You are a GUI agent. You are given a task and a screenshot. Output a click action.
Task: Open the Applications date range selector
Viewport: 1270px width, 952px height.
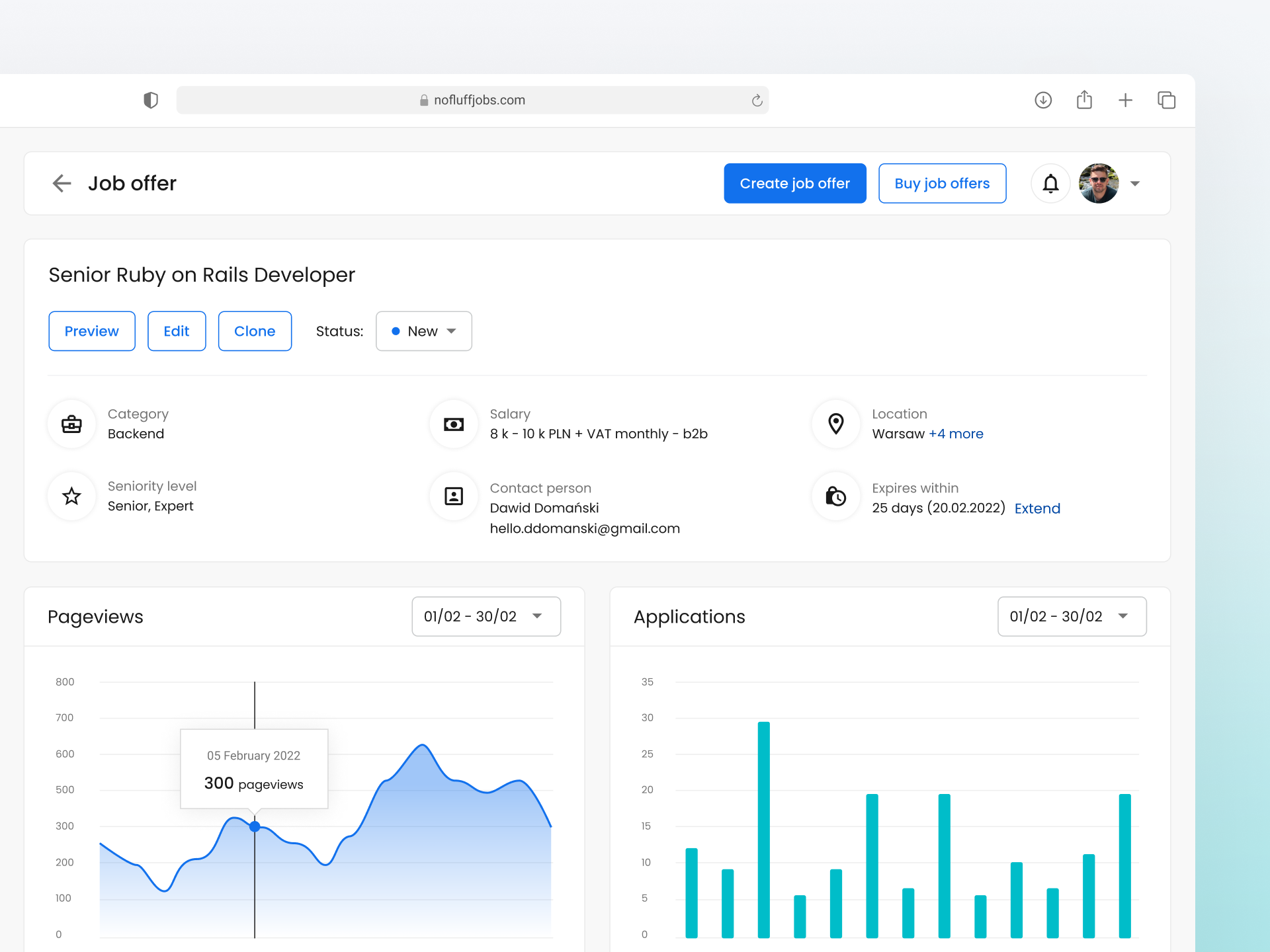pyautogui.click(x=1072, y=616)
